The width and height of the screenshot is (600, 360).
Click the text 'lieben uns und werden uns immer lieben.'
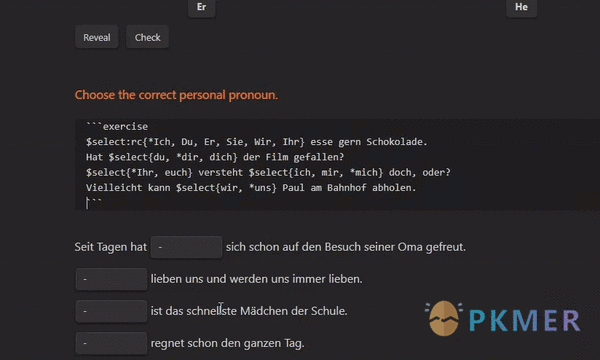coord(256,279)
